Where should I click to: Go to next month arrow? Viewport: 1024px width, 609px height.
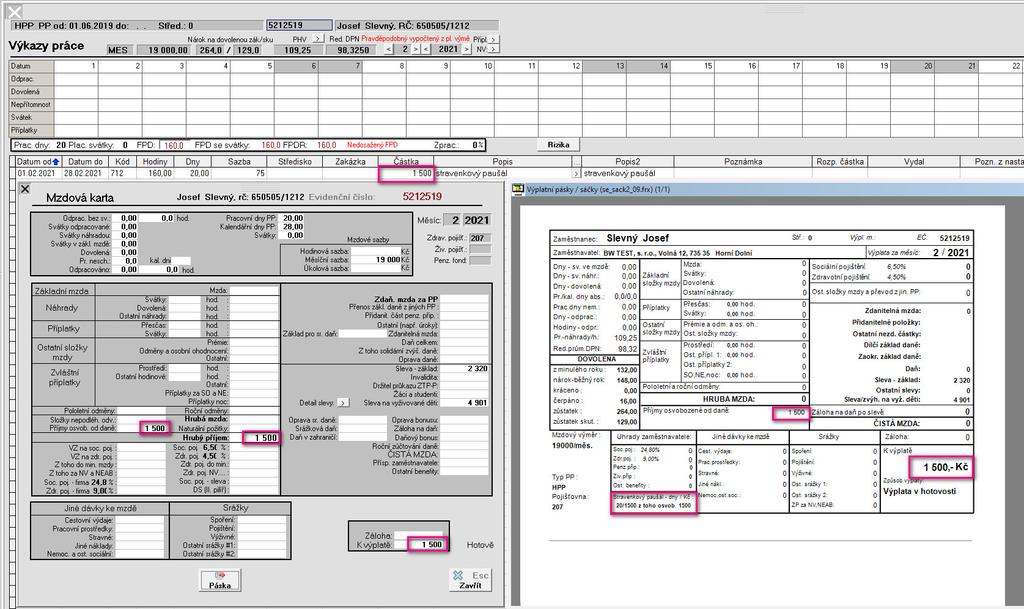pyautogui.click(x=416, y=50)
